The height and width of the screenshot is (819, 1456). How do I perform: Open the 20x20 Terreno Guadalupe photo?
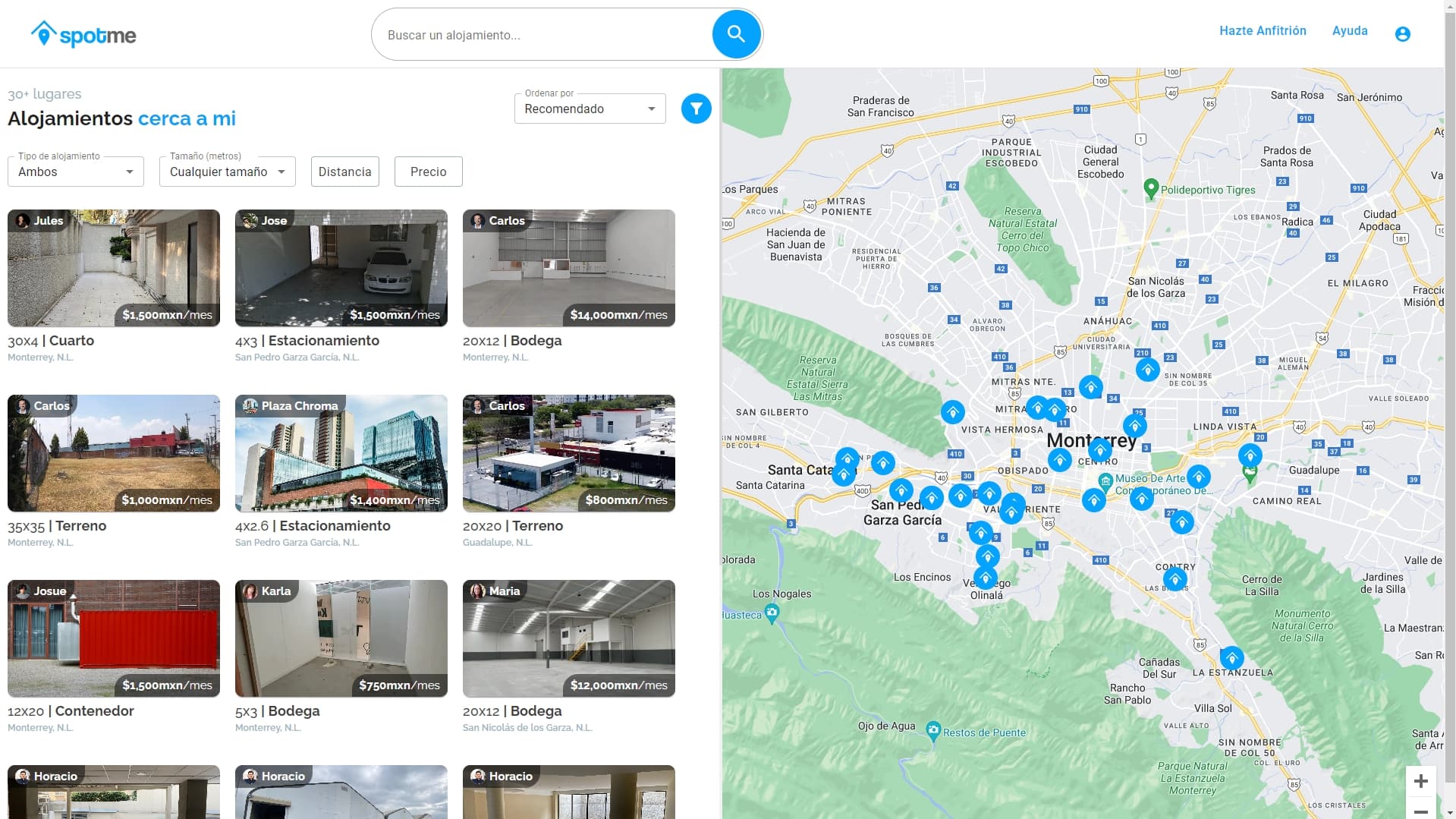pyautogui.click(x=569, y=453)
